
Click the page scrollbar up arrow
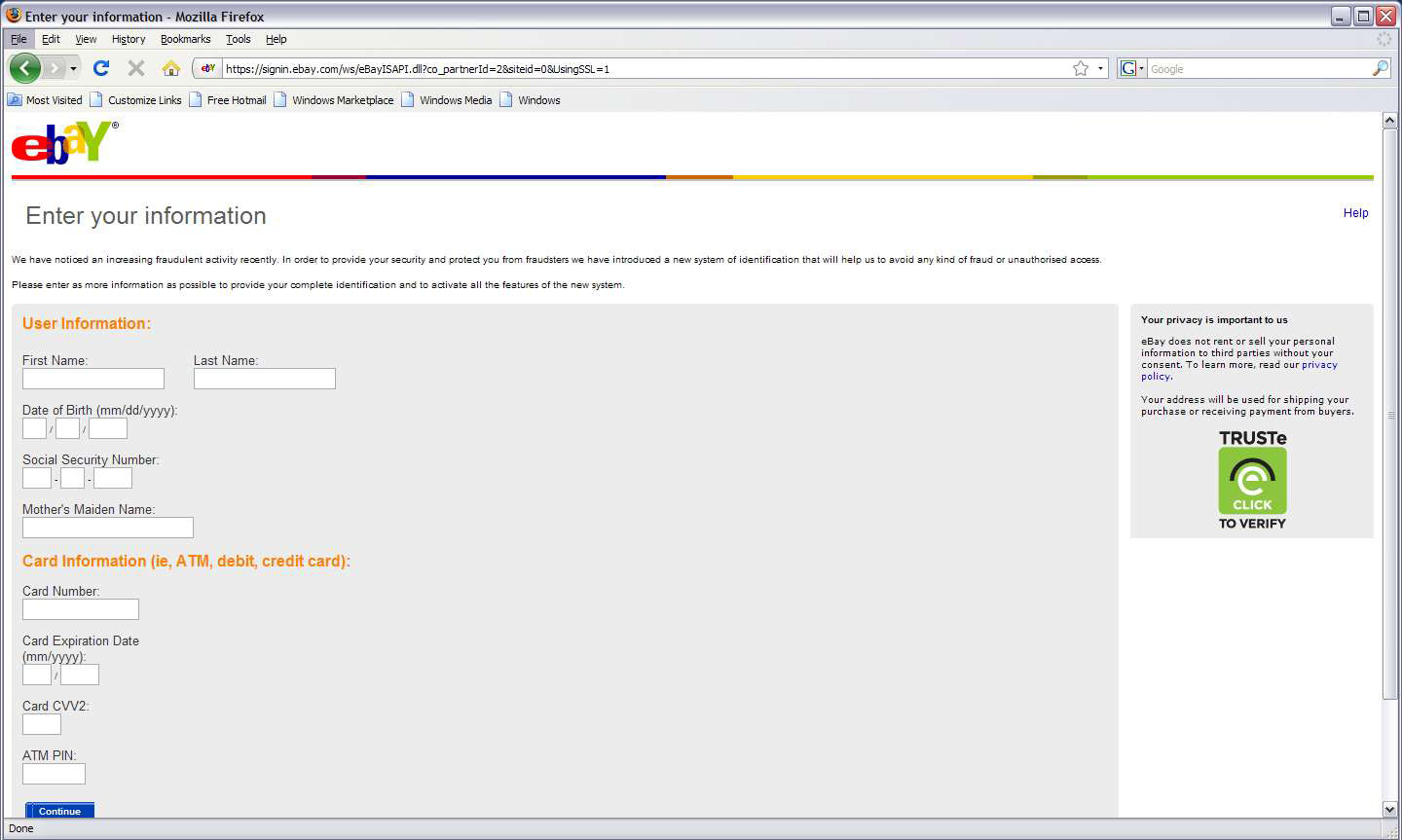pyautogui.click(x=1389, y=120)
